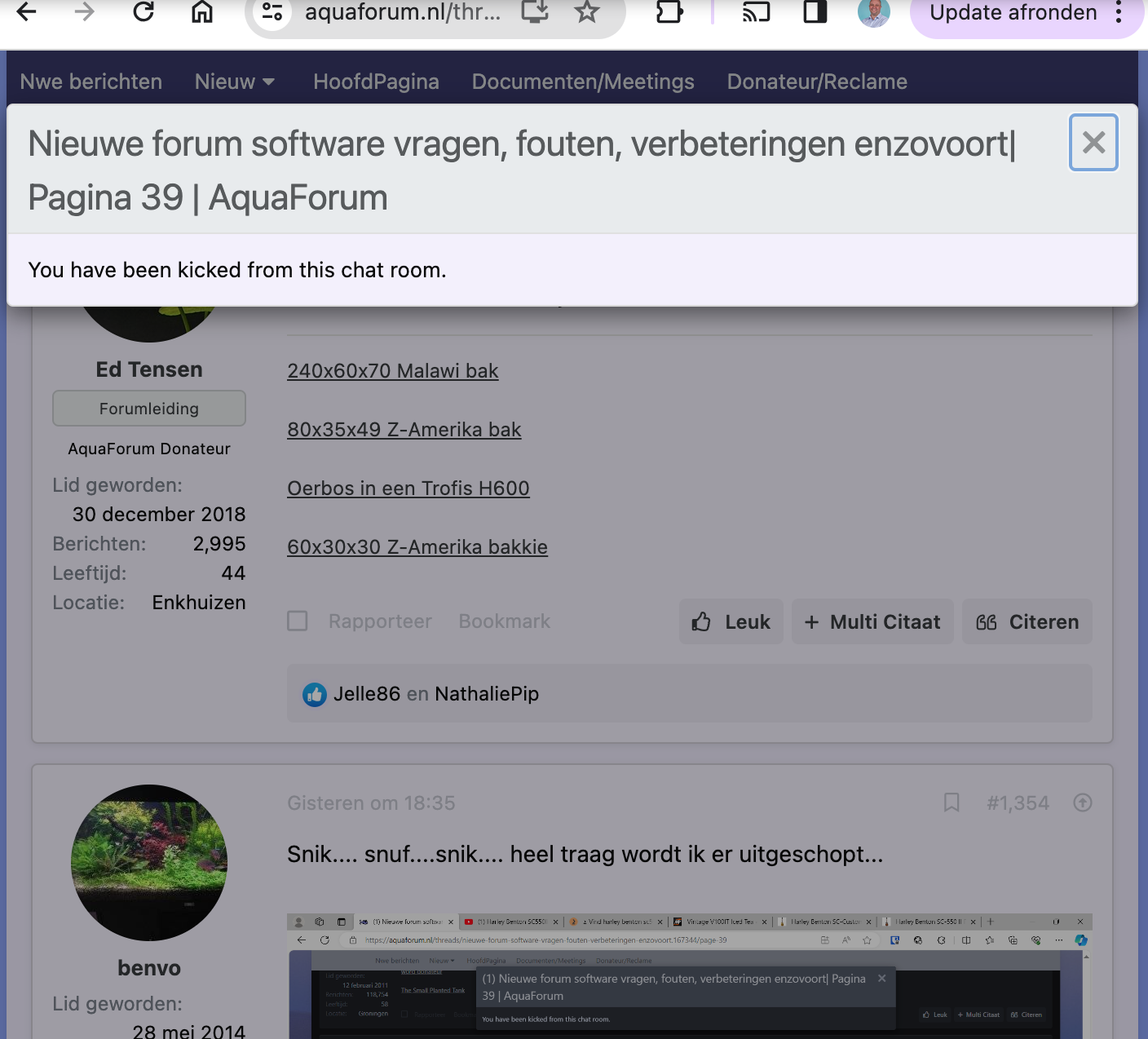Click the bookmark icon on post #1,354
Screen dimensions: 1148x1039
[x=951, y=802]
